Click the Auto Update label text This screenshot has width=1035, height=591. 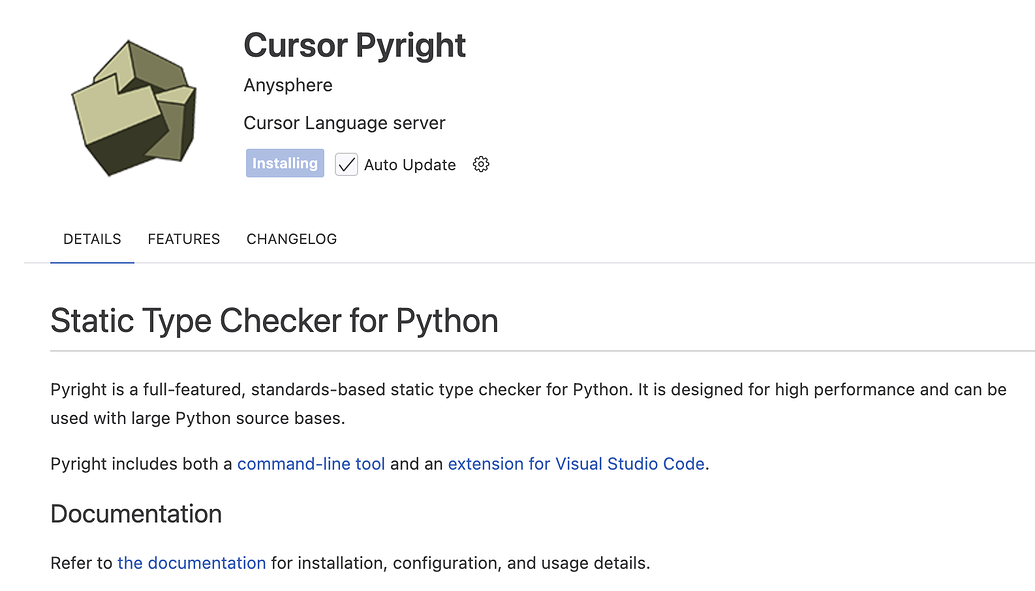410,164
